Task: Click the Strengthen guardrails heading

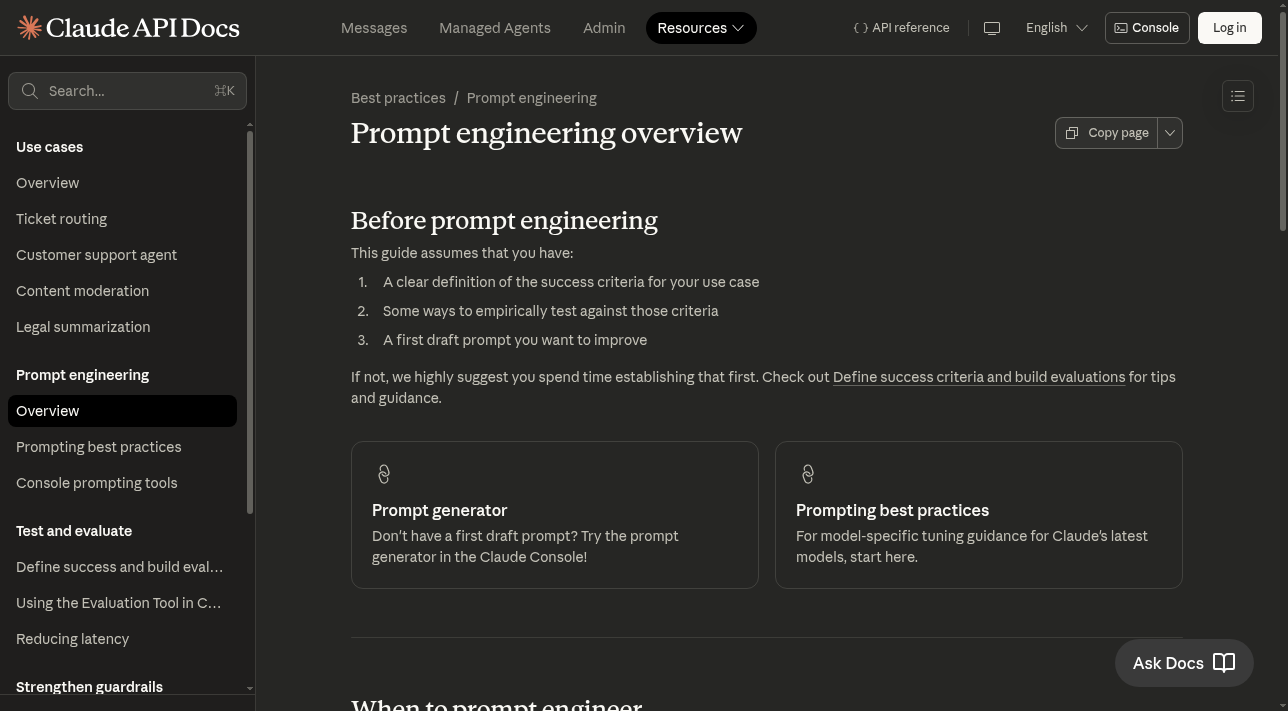Action: tap(89, 687)
